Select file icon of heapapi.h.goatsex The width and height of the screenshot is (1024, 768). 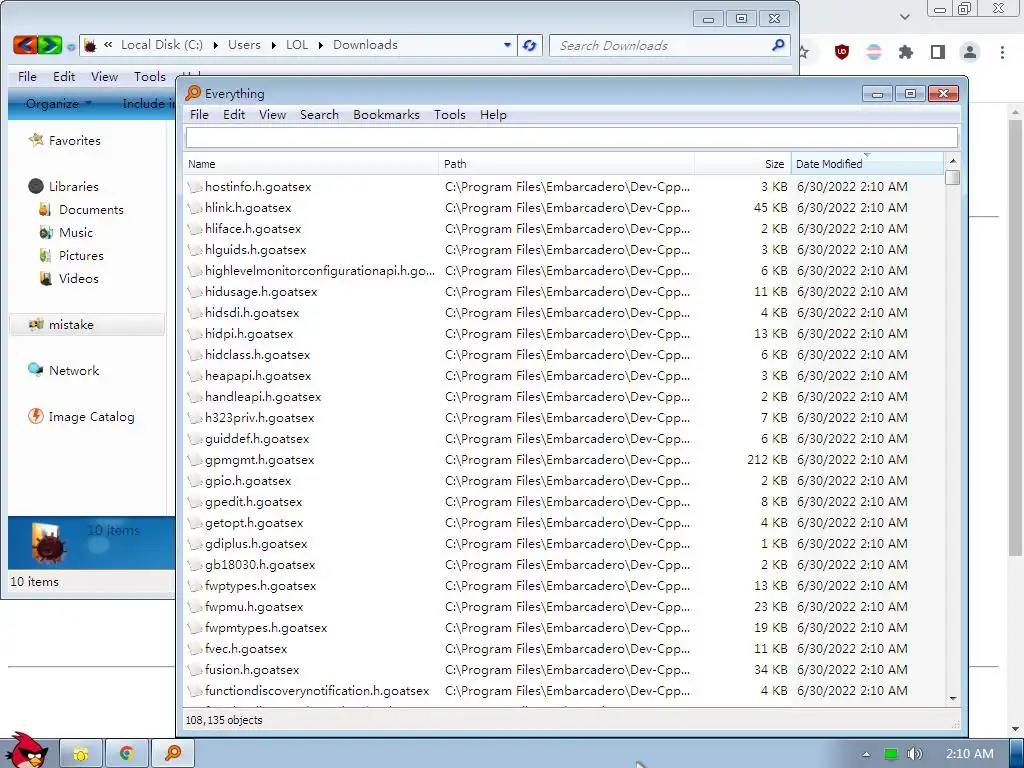coord(195,376)
